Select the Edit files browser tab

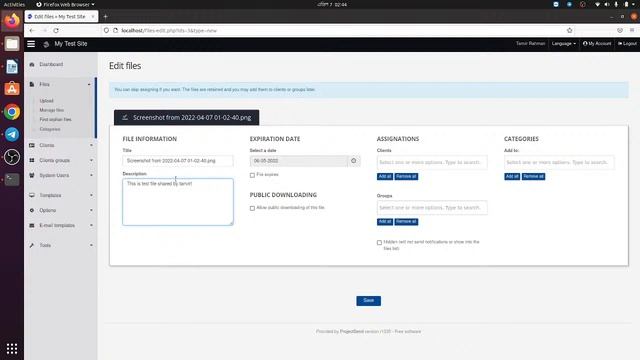[60, 17]
